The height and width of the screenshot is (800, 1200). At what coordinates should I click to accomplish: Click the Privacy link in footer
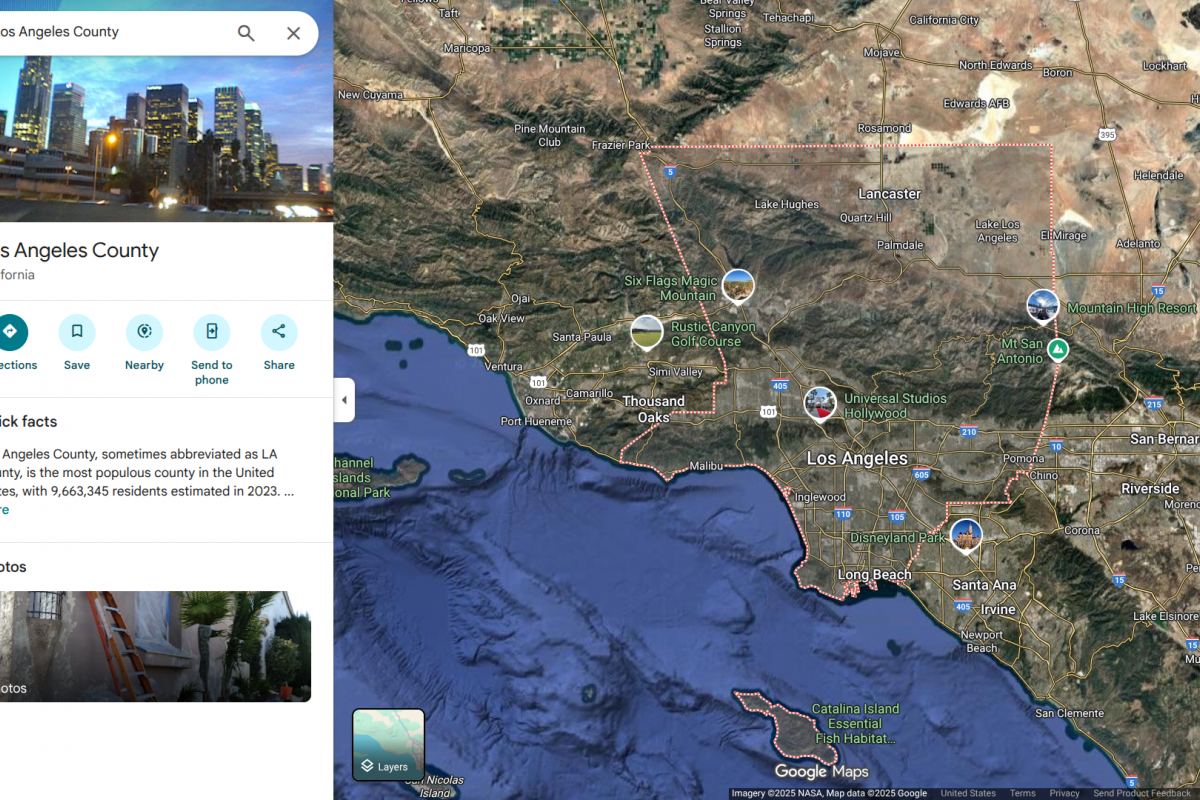(x=1064, y=793)
